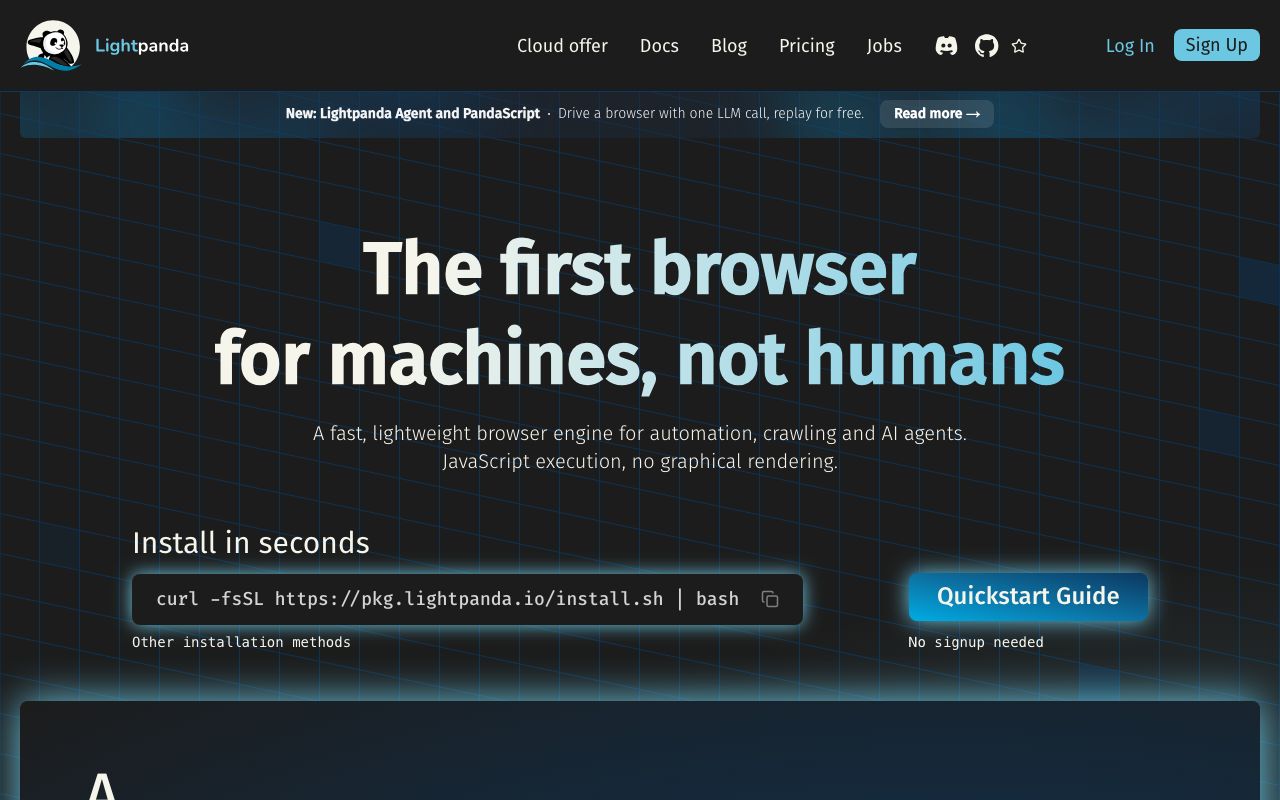
Task: Click the Lightpanda brand name text
Action: (x=142, y=45)
